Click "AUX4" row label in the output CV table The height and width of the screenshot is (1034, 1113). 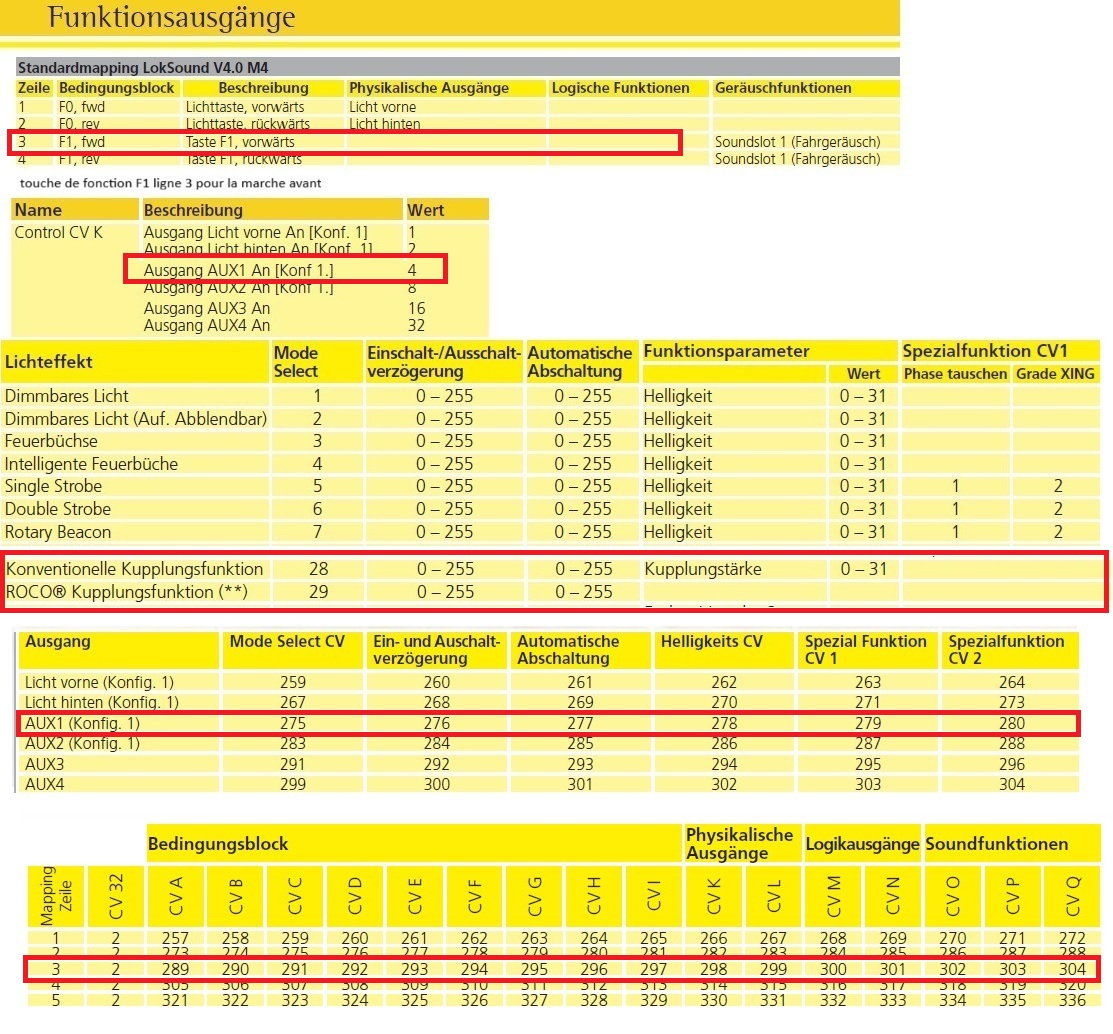(45, 784)
